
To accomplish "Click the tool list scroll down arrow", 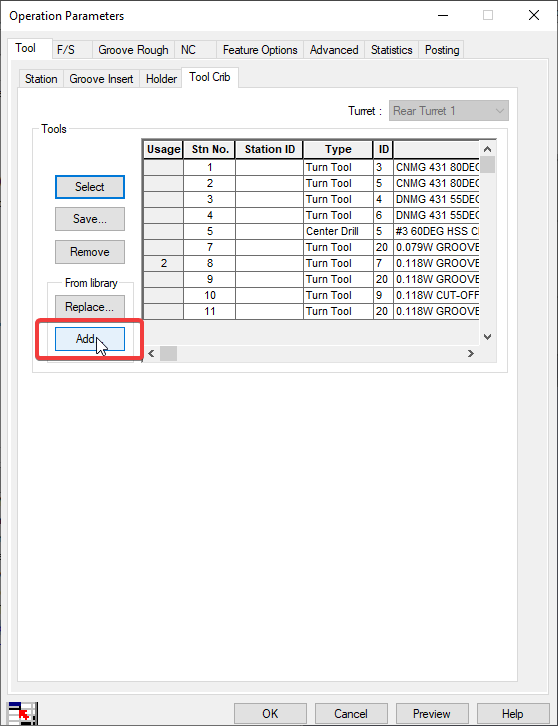I will [x=487, y=337].
